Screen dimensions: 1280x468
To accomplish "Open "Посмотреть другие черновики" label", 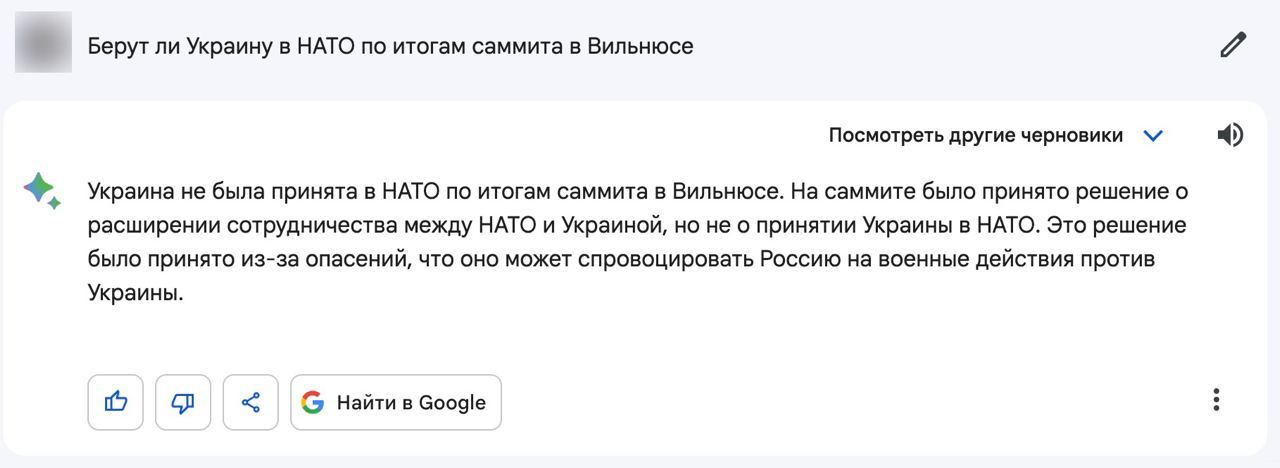I will coord(975,135).
